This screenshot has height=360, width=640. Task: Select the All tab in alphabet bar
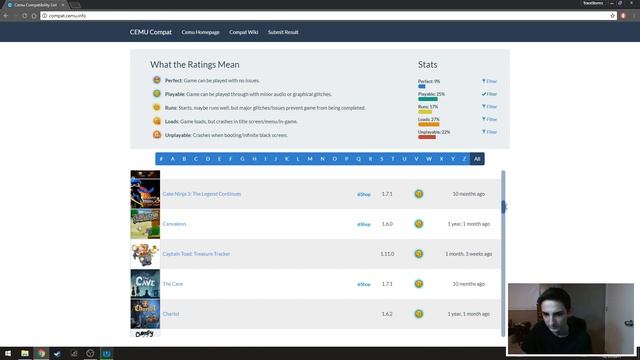click(477, 159)
